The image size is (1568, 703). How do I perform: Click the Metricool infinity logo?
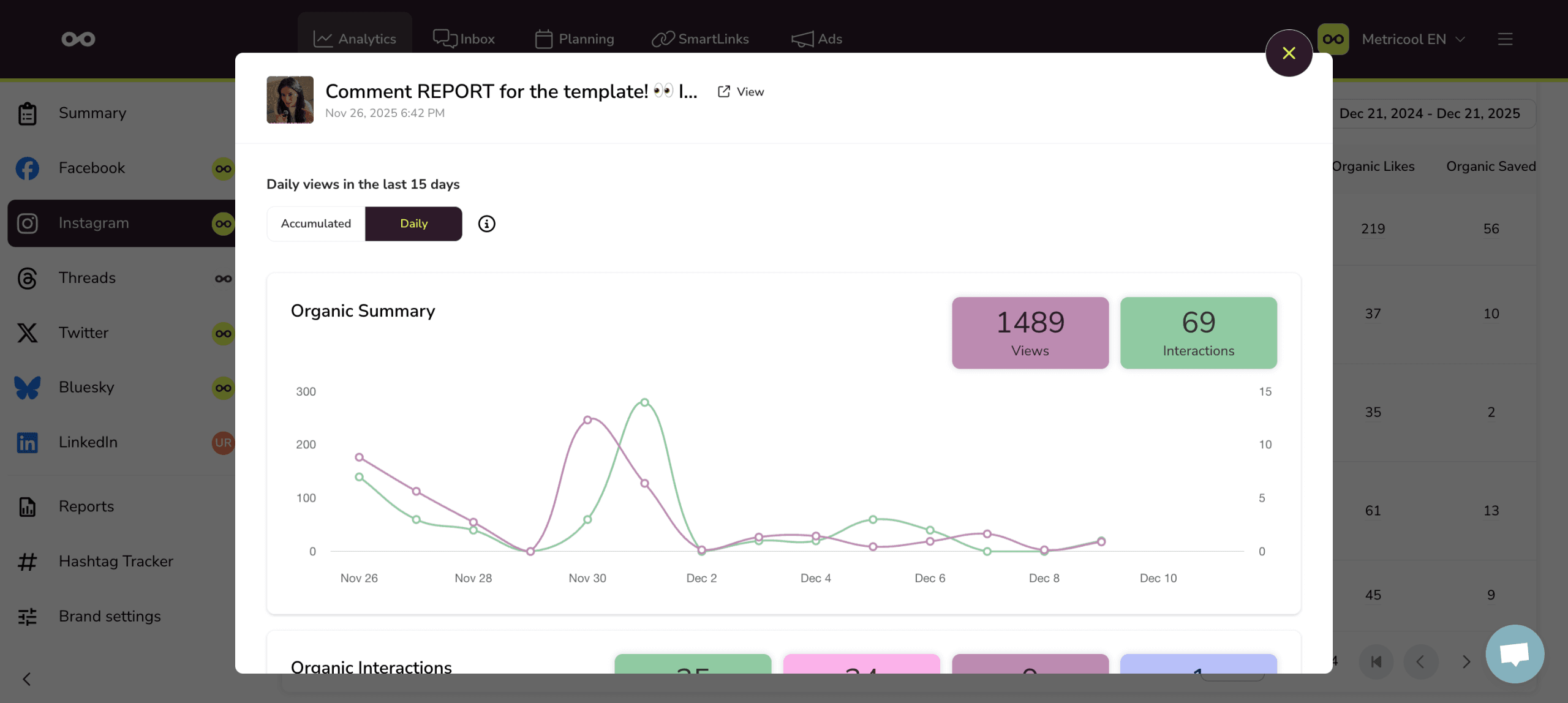78,39
